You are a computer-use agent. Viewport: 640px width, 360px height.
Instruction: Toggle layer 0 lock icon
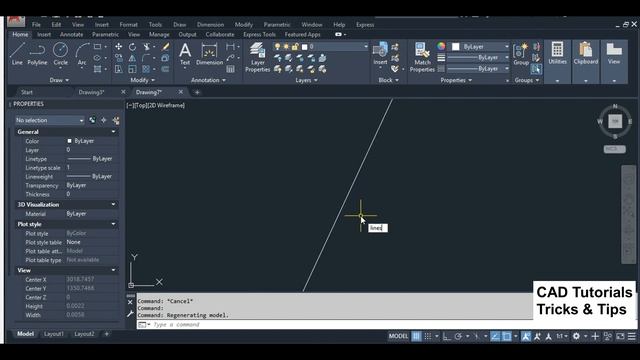point(295,47)
